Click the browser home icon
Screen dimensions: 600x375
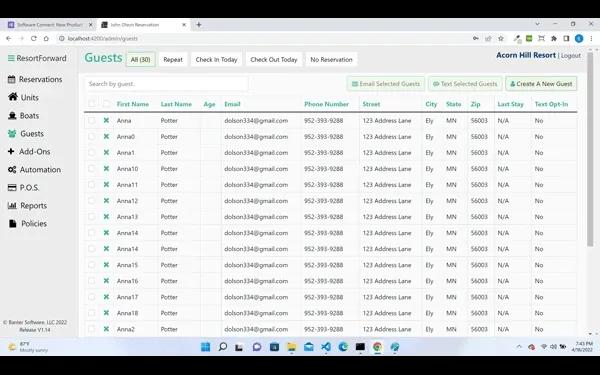click(x=46, y=38)
